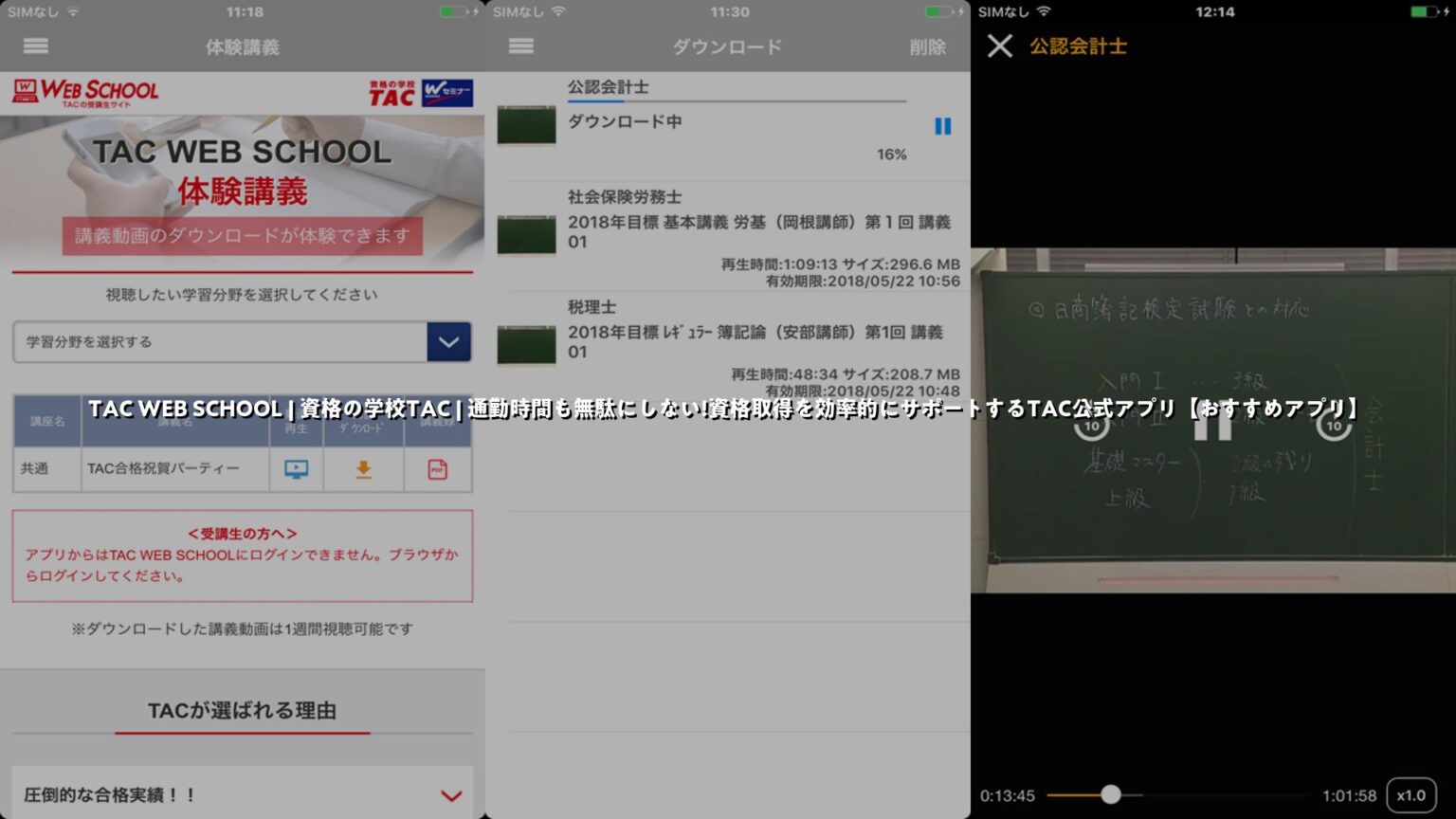Viewport: 1456px width, 819px height.
Task: Pause the 公認会計士 download in progress
Action: click(941, 126)
